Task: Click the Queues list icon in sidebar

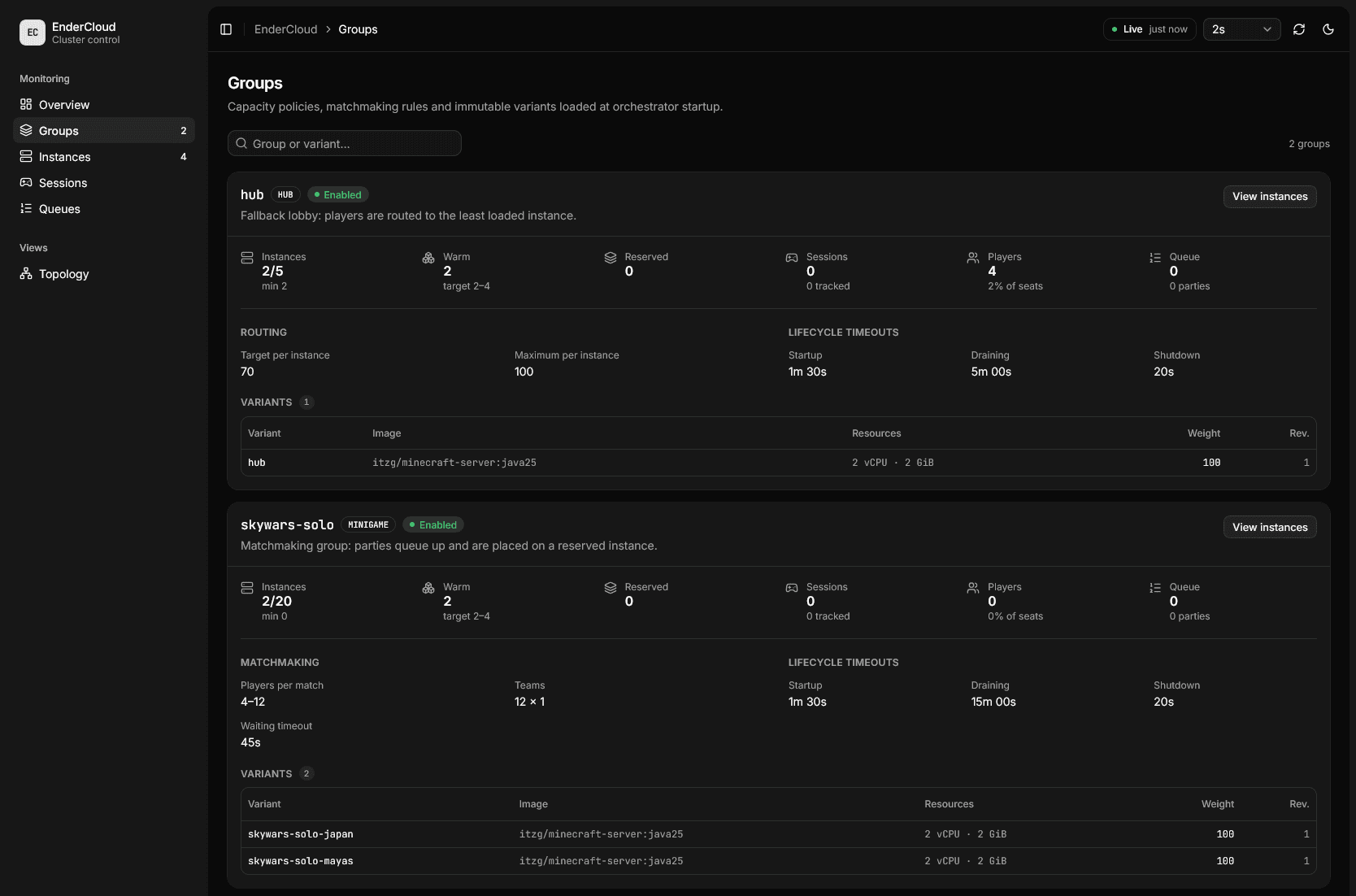Action: [26, 208]
